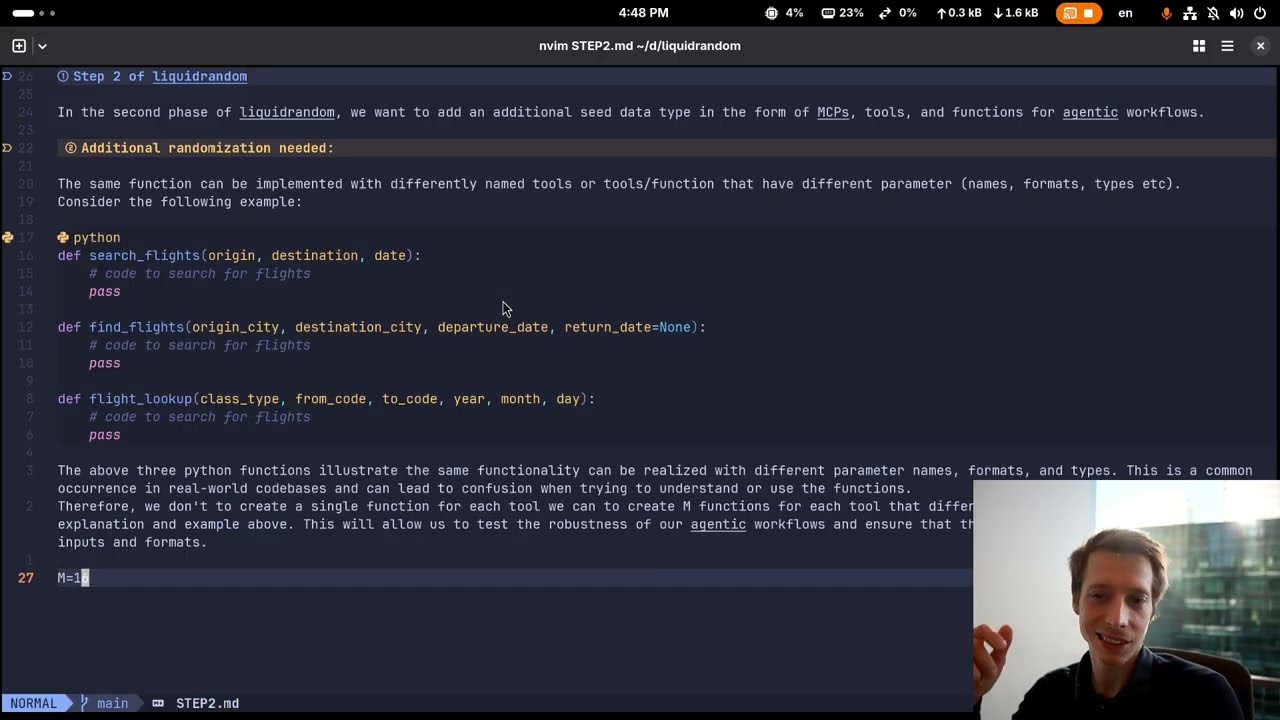
Task: Click the orange microphone indicator
Action: pos(1166,13)
